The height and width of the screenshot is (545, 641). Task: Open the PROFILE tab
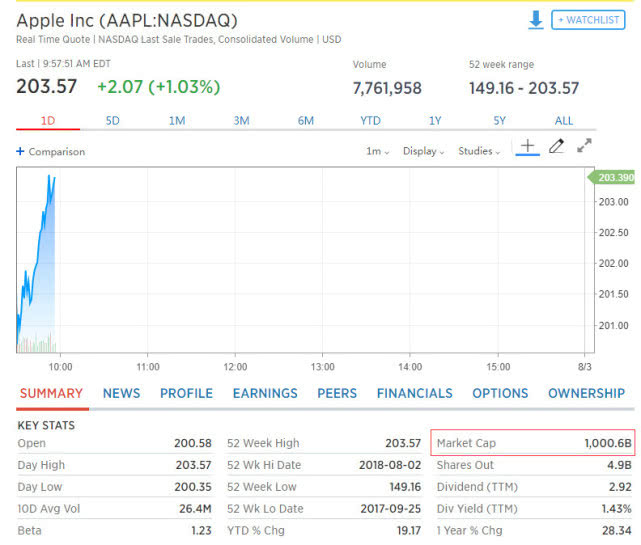click(186, 393)
